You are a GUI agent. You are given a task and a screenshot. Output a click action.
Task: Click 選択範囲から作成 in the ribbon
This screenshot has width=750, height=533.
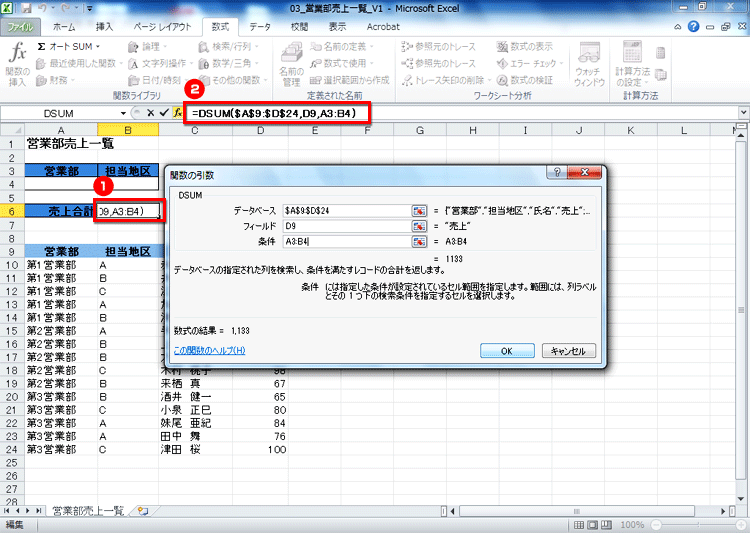click(350, 80)
